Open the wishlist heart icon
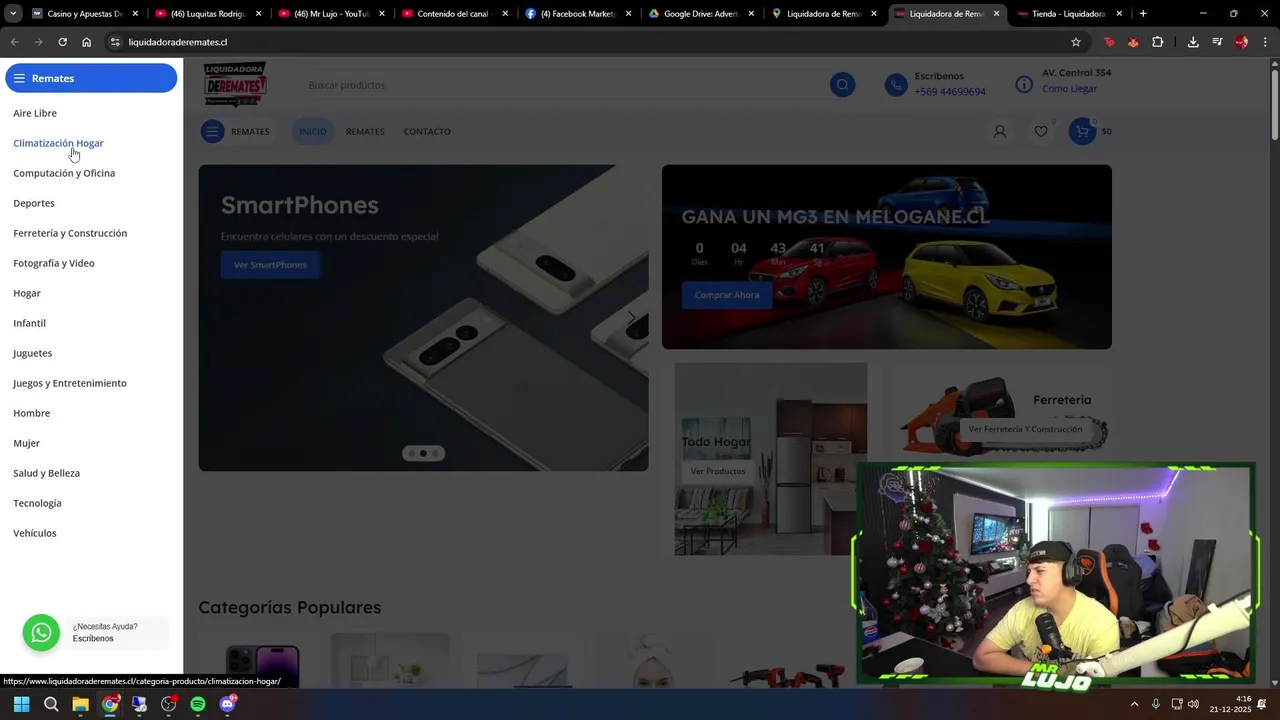1280x720 pixels. tap(1041, 131)
